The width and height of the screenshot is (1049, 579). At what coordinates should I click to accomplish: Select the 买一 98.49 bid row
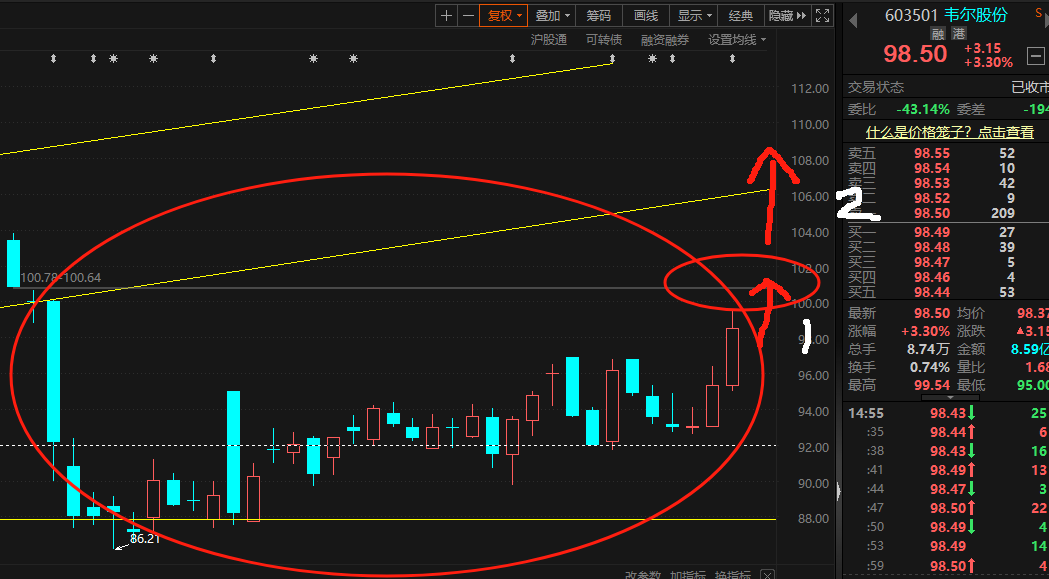tap(945, 232)
